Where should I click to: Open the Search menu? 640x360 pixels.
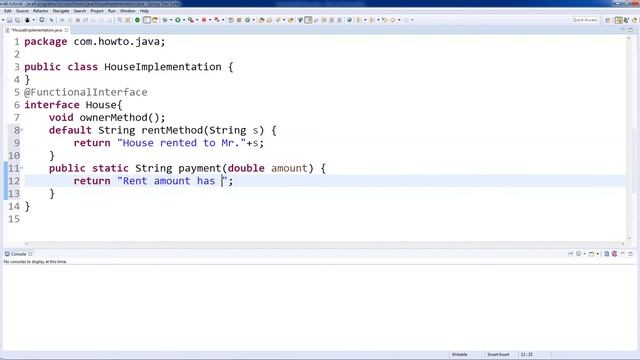80,11
